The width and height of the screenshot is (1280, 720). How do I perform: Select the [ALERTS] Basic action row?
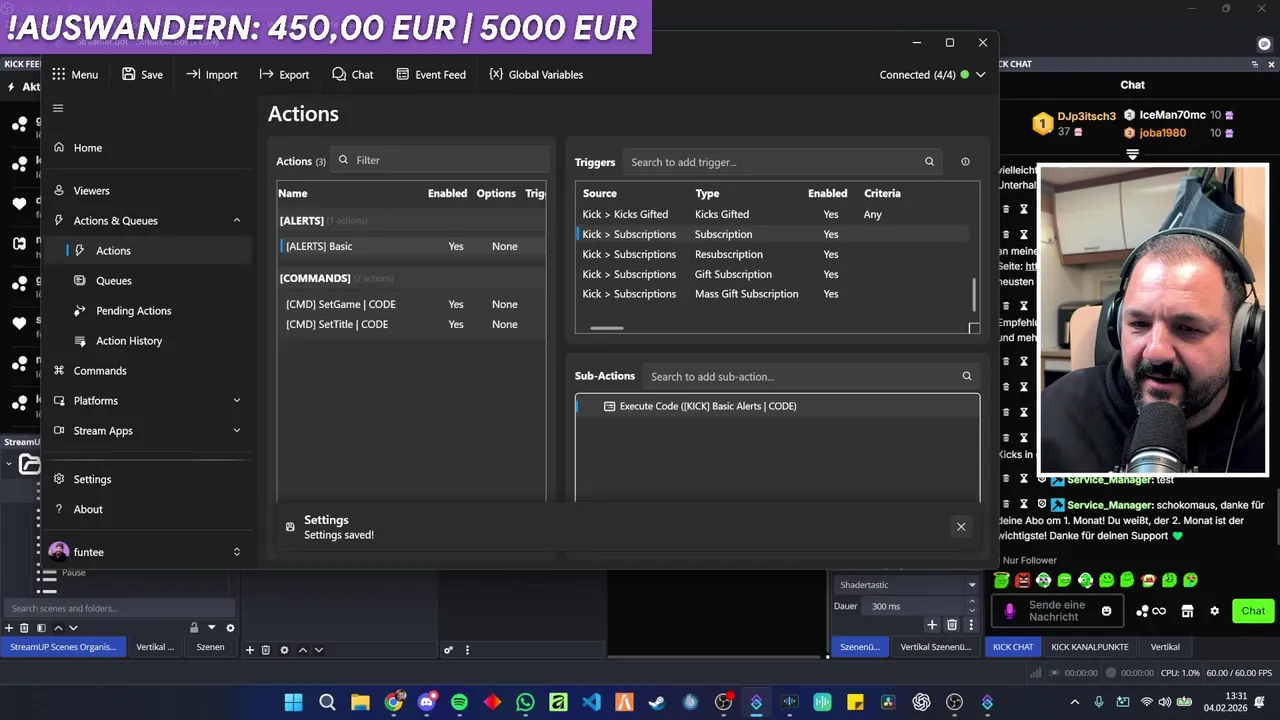pyautogui.click(x=411, y=246)
